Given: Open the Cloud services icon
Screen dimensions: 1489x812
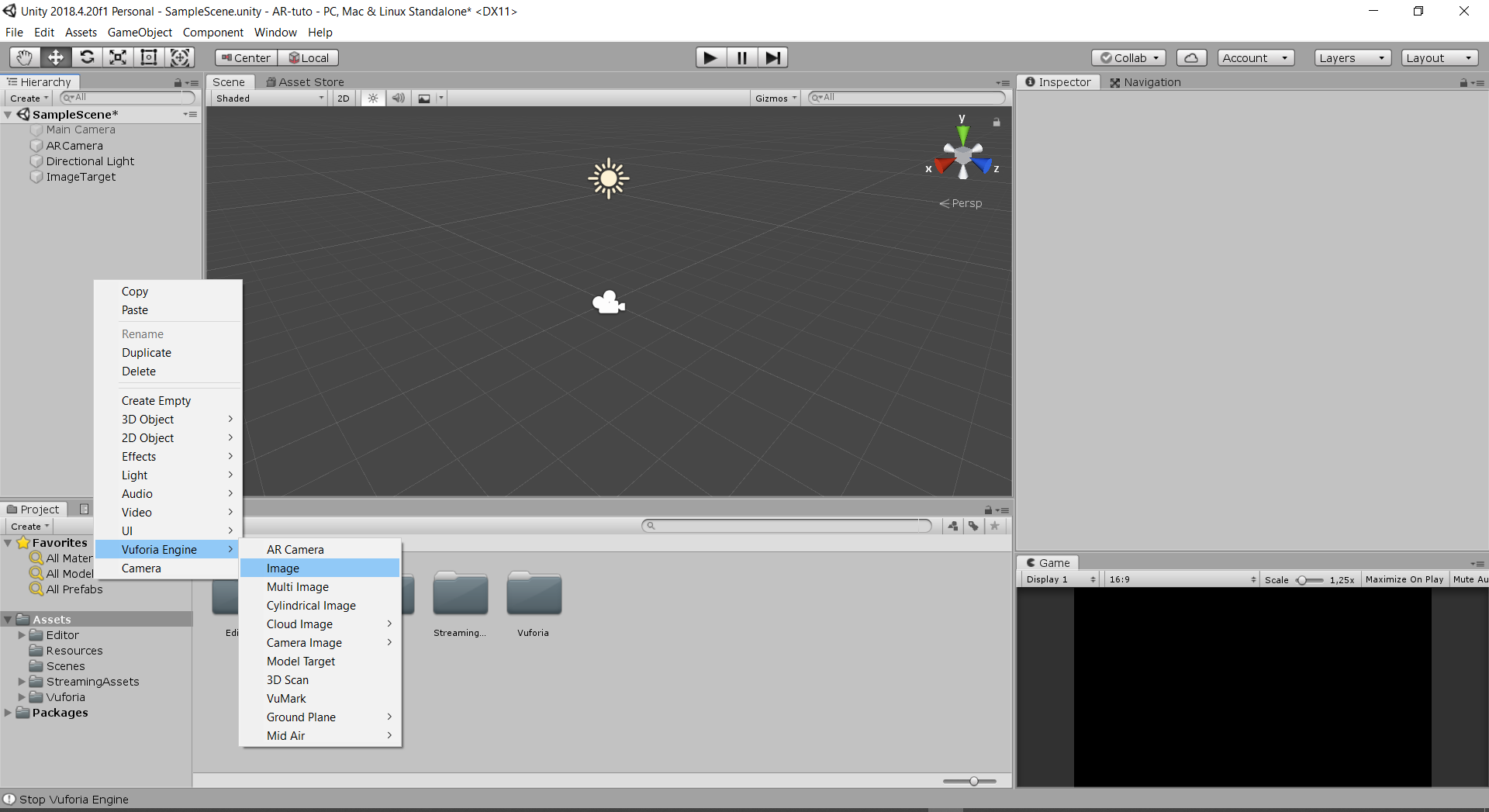Looking at the screenshot, I should 1191,58.
